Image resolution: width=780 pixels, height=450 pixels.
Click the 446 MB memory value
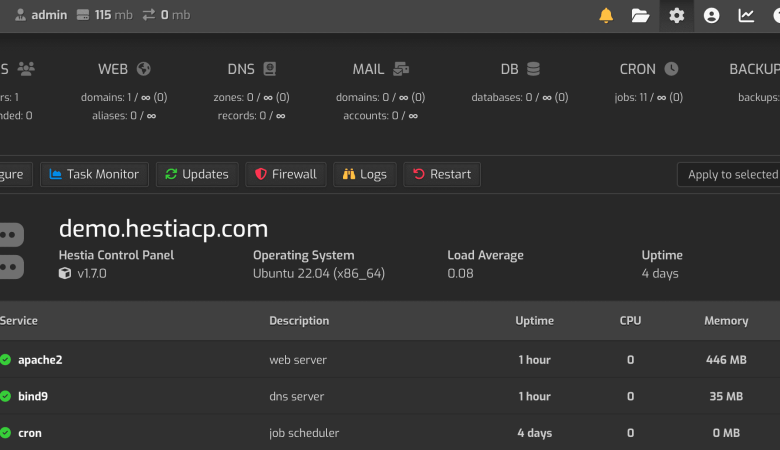[726, 360]
